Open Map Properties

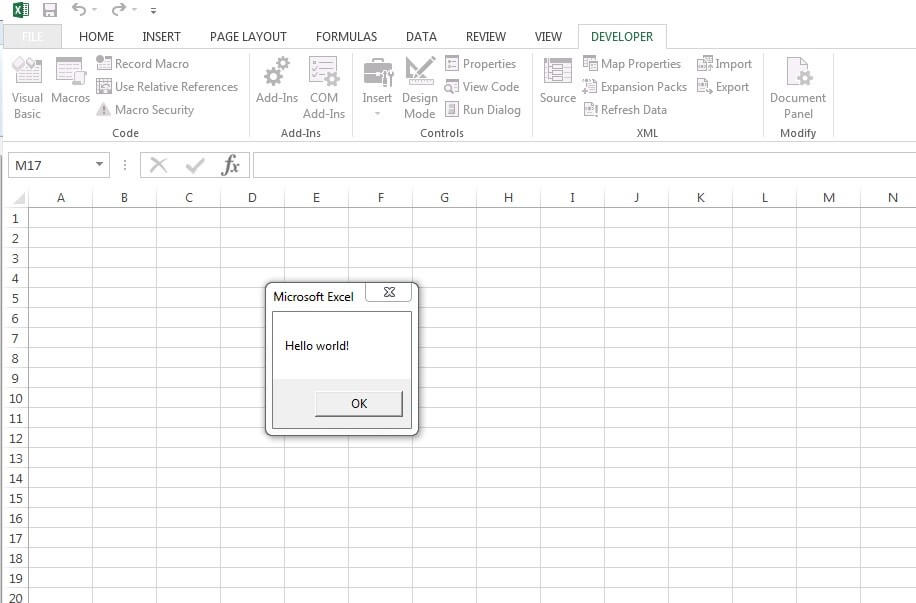tap(632, 63)
